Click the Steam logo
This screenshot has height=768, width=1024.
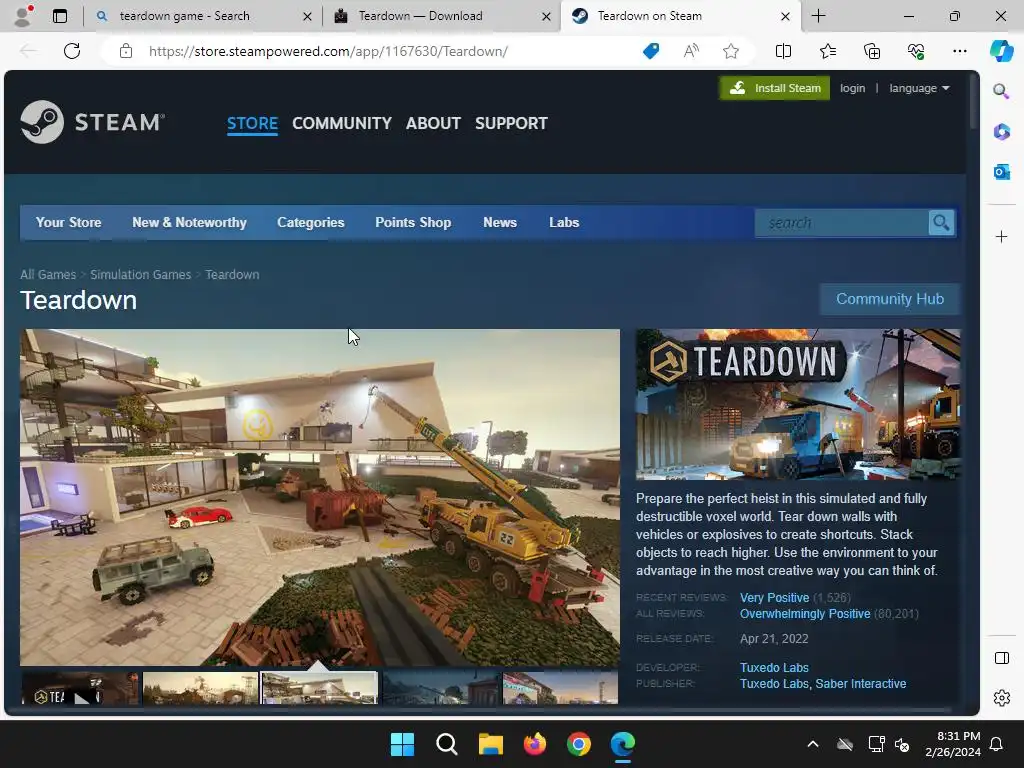click(92, 121)
